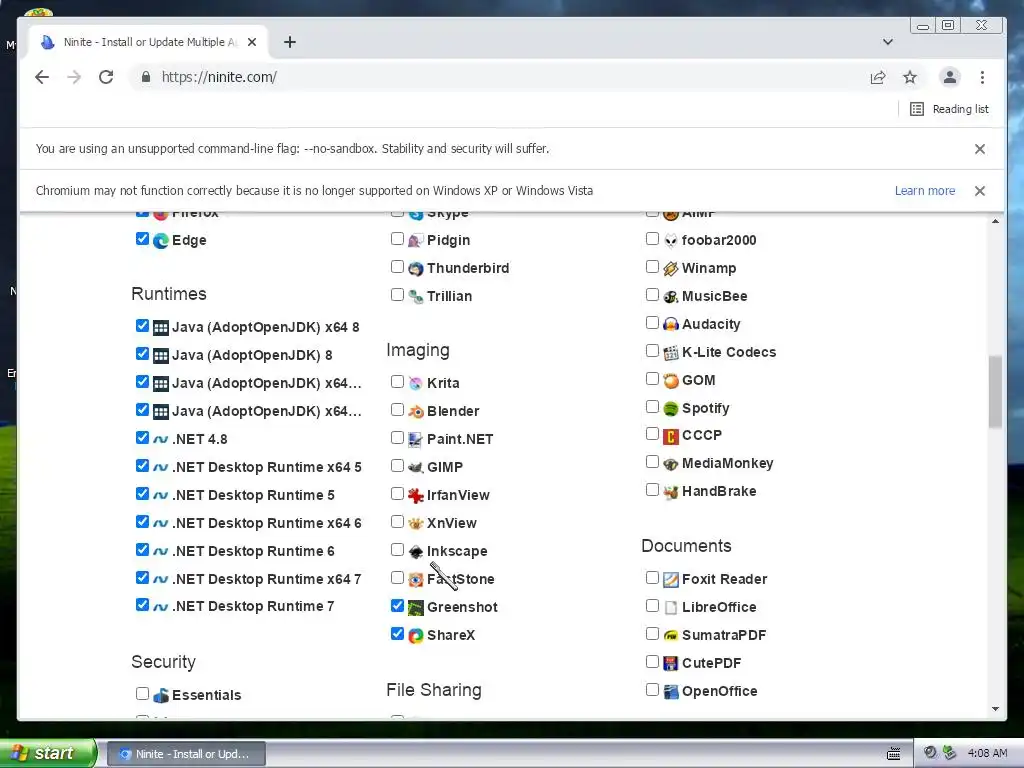Check the Audacity checkbox
This screenshot has height=768, width=1024.
652,323
